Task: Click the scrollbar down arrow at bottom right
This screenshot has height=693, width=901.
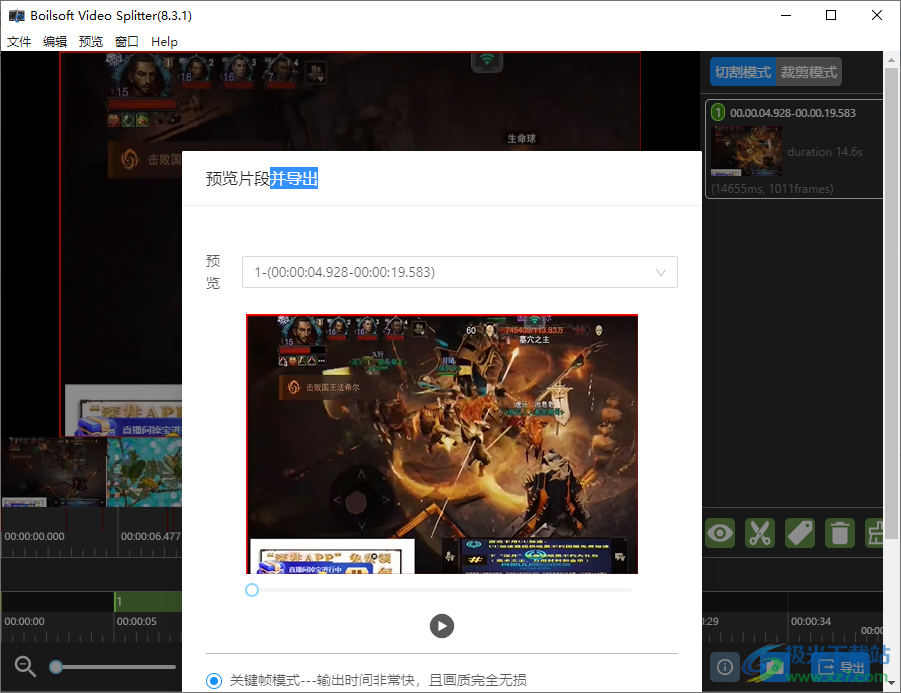Action: [891, 683]
